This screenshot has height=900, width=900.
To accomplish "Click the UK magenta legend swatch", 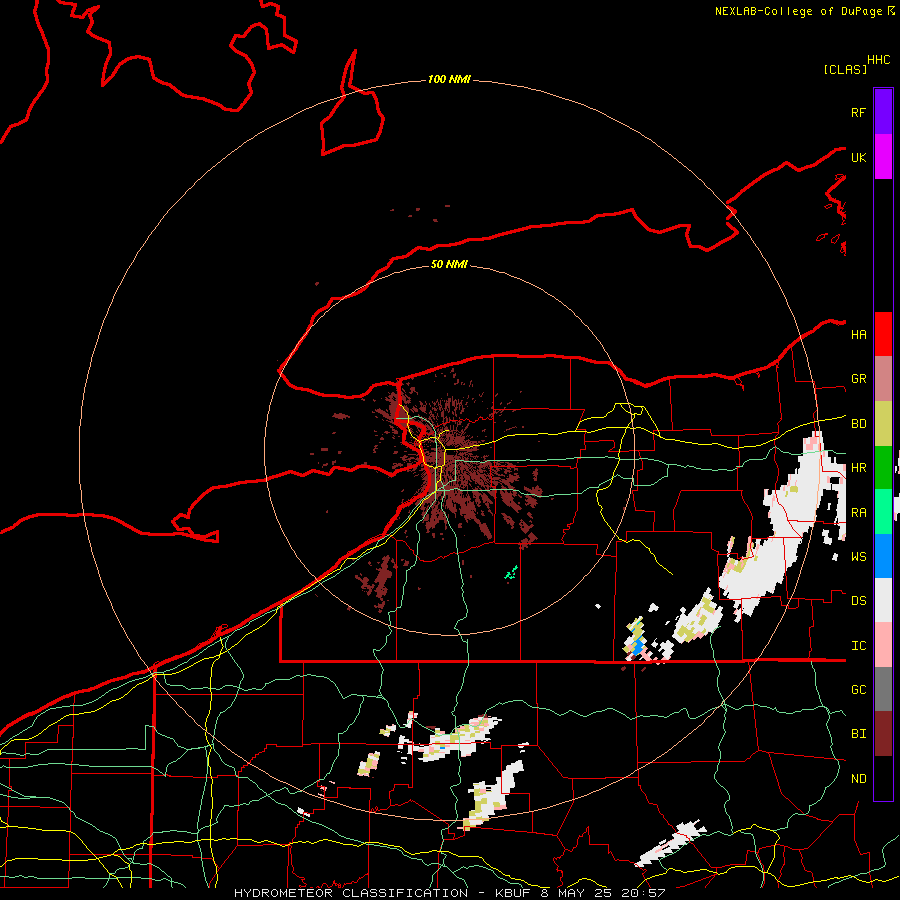I will tap(883, 157).
